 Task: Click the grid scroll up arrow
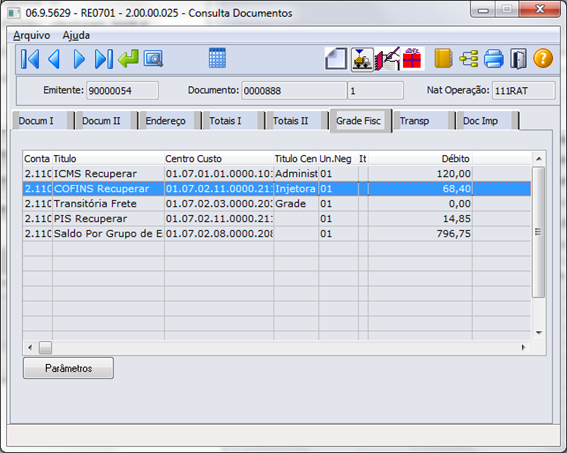[x=538, y=158]
